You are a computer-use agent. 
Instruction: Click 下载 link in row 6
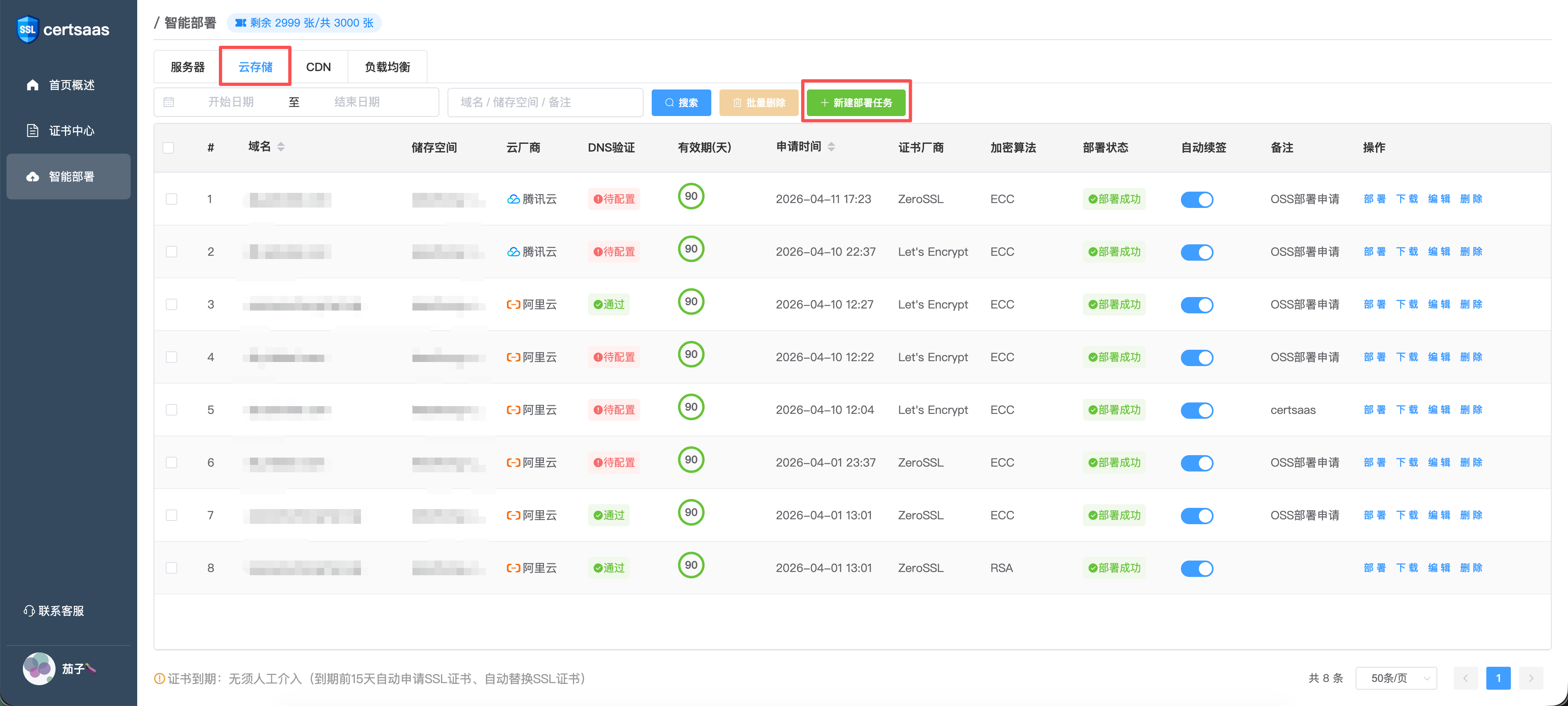coord(1407,462)
